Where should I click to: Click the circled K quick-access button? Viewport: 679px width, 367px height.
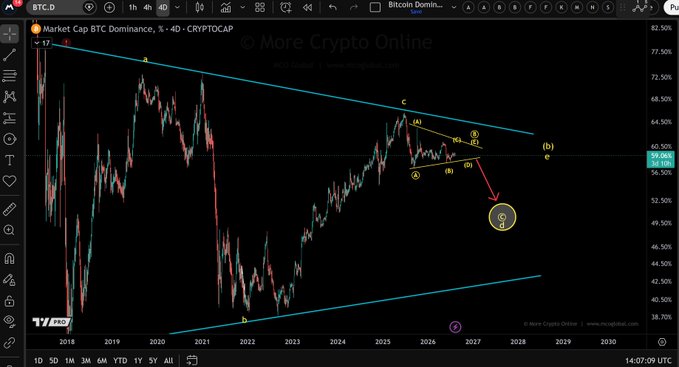coord(562,7)
